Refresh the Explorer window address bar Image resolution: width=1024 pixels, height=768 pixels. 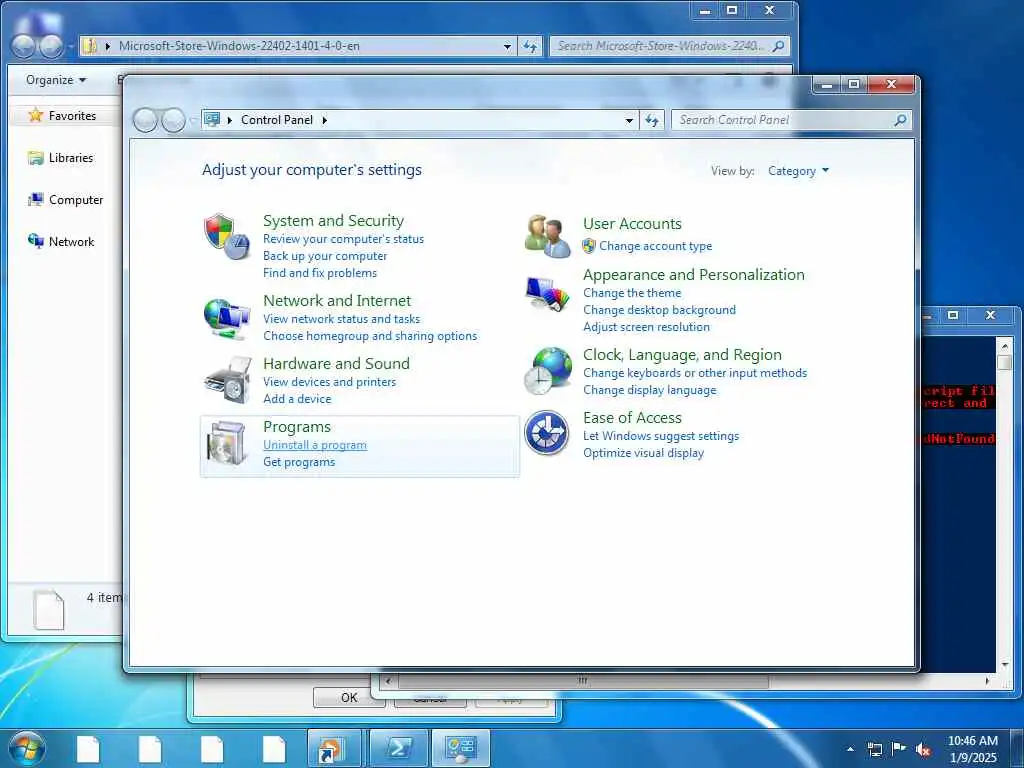(x=530, y=46)
